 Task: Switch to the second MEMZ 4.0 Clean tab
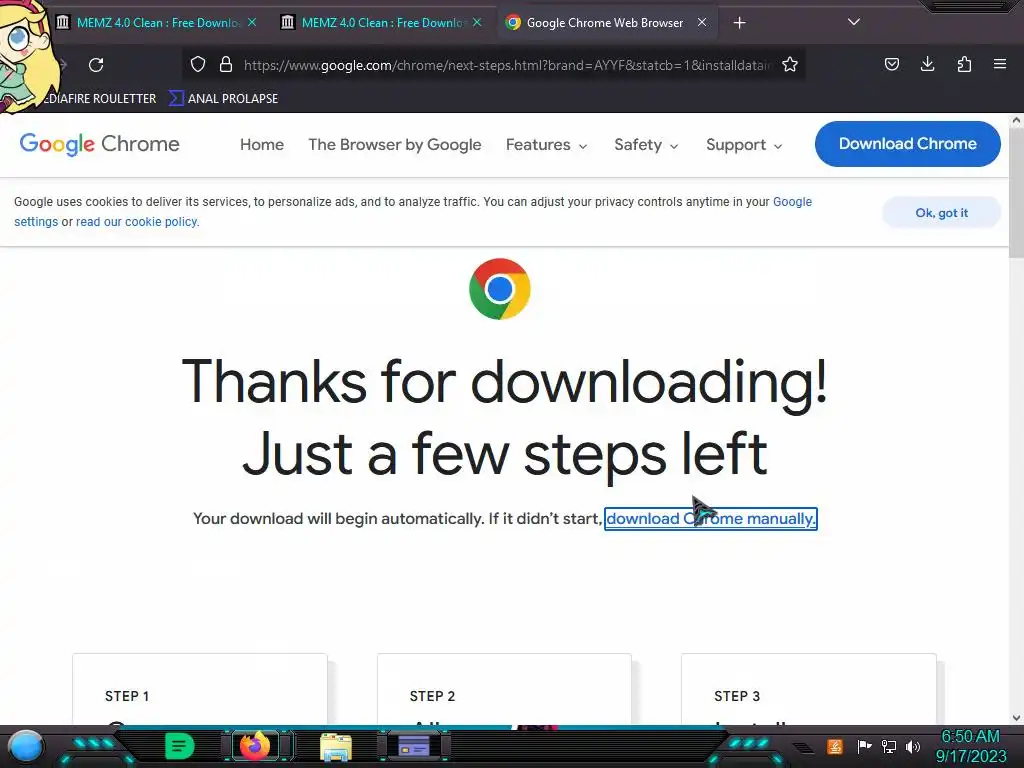coord(383,22)
